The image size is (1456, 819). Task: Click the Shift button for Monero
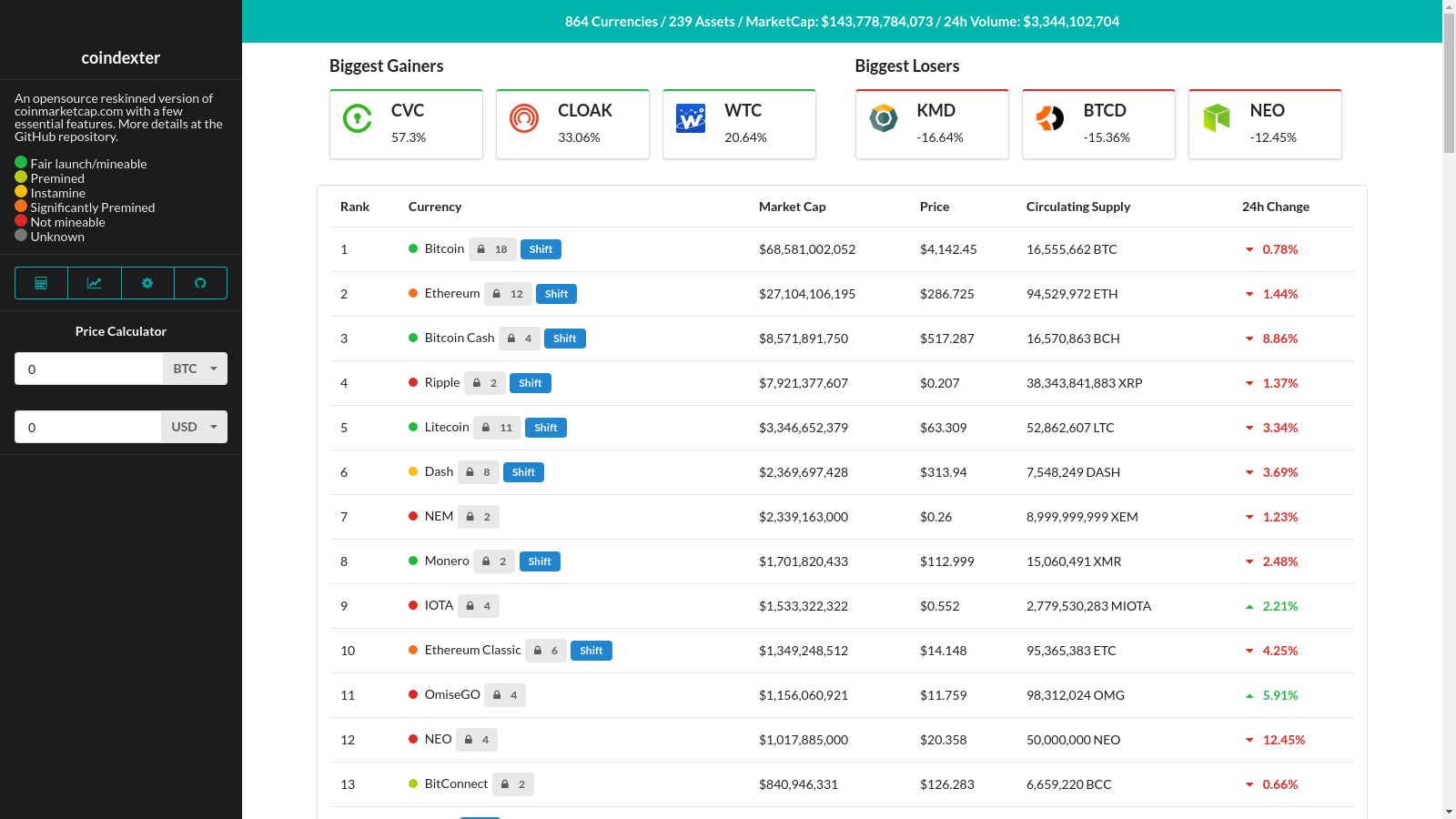540,561
